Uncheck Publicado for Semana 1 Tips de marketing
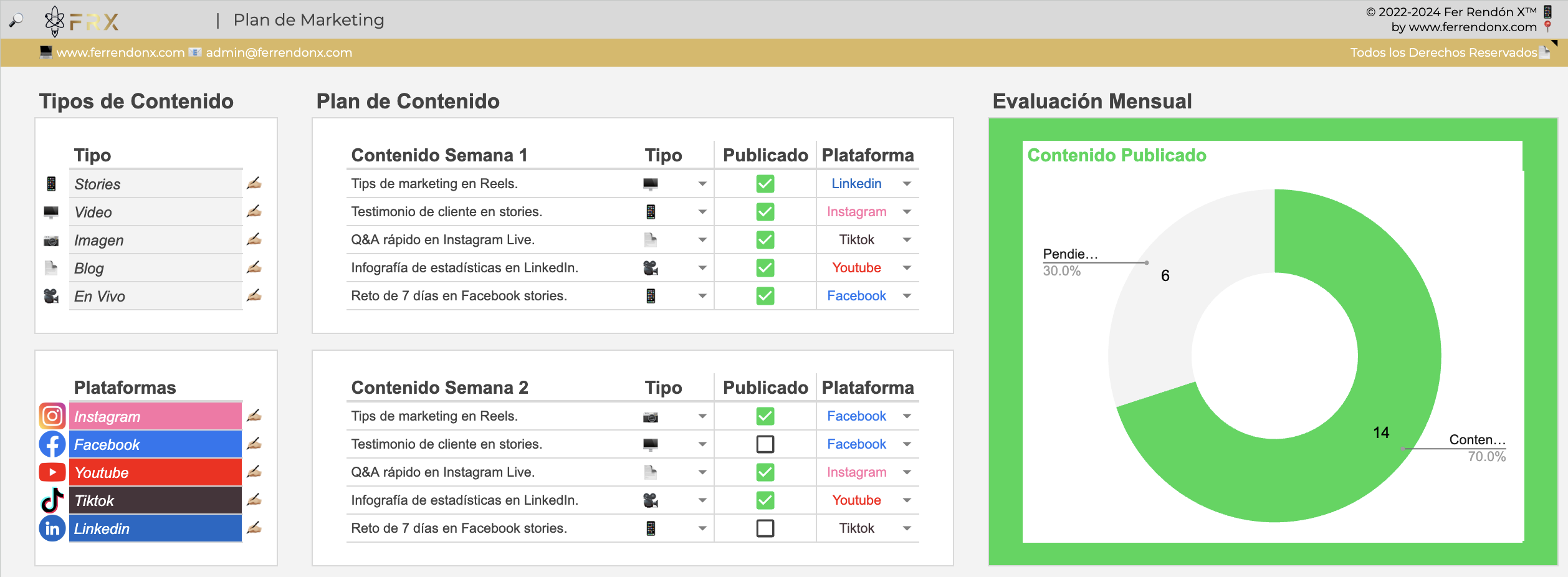The height and width of the screenshot is (577, 1568). tap(765, 184)
